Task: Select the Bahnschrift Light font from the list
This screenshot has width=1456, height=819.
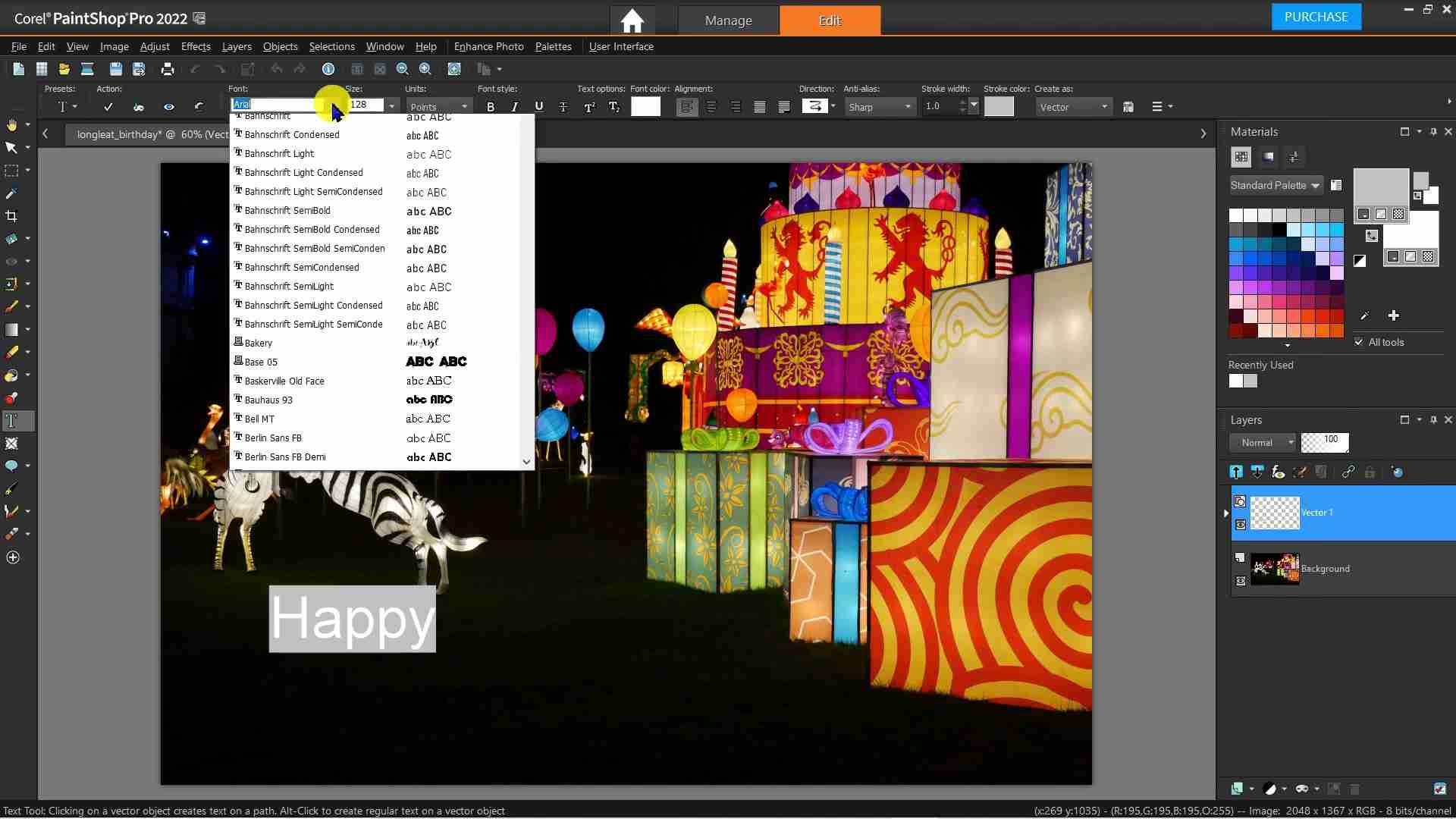Action: click(279, 153)
